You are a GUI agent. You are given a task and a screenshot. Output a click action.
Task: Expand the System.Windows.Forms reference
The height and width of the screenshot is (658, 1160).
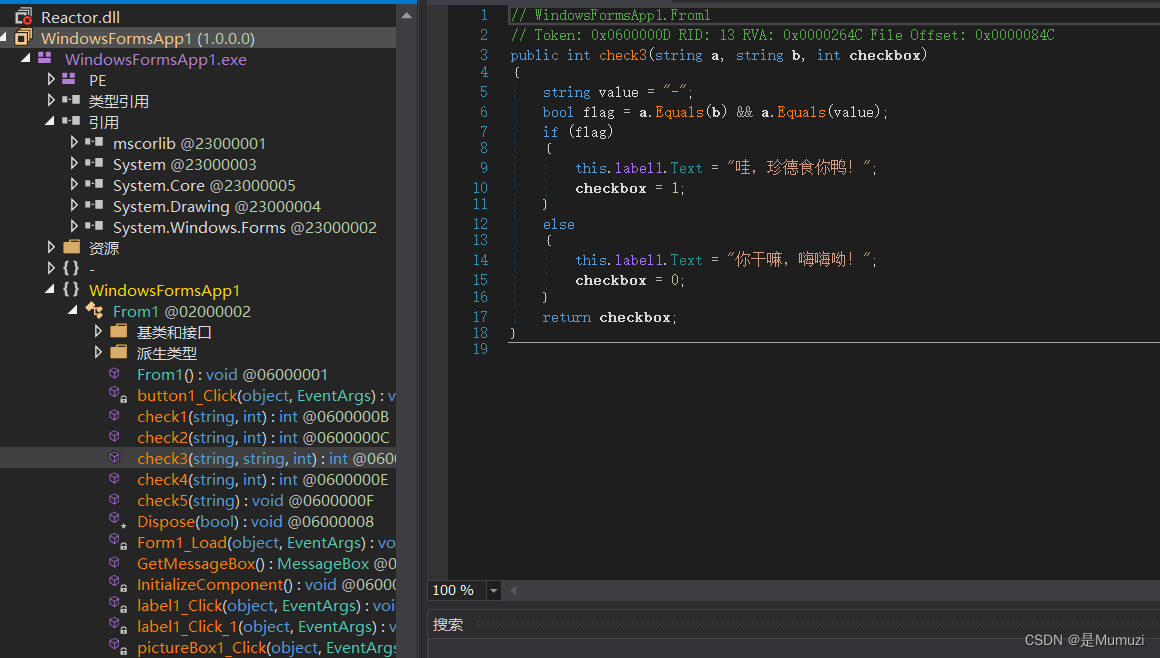[x=74, y=226]
